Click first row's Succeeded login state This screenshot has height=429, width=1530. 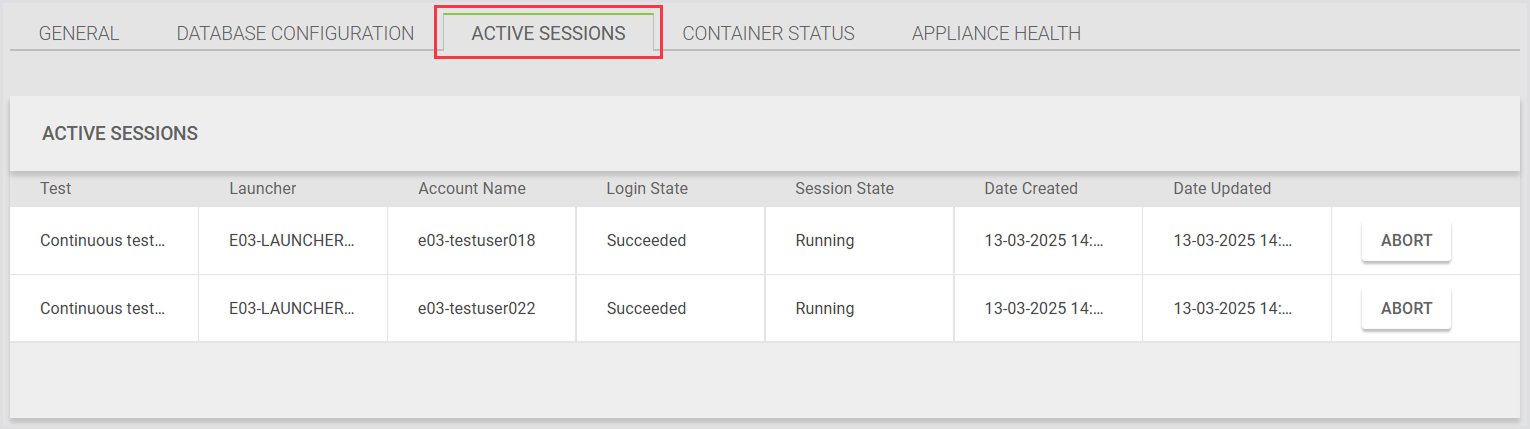pos(646,241)
